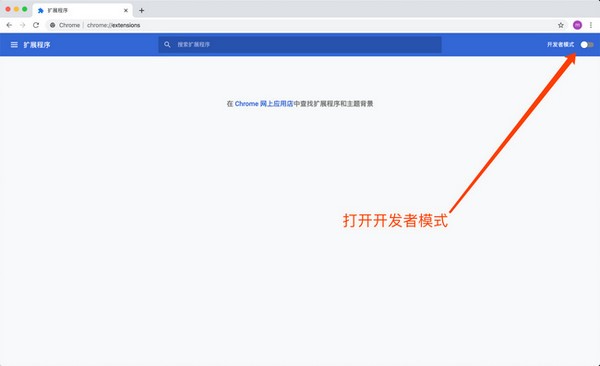Click the Chrome site info icon in address bar
This screenshot has height=366, width=600.
(53, 25)
